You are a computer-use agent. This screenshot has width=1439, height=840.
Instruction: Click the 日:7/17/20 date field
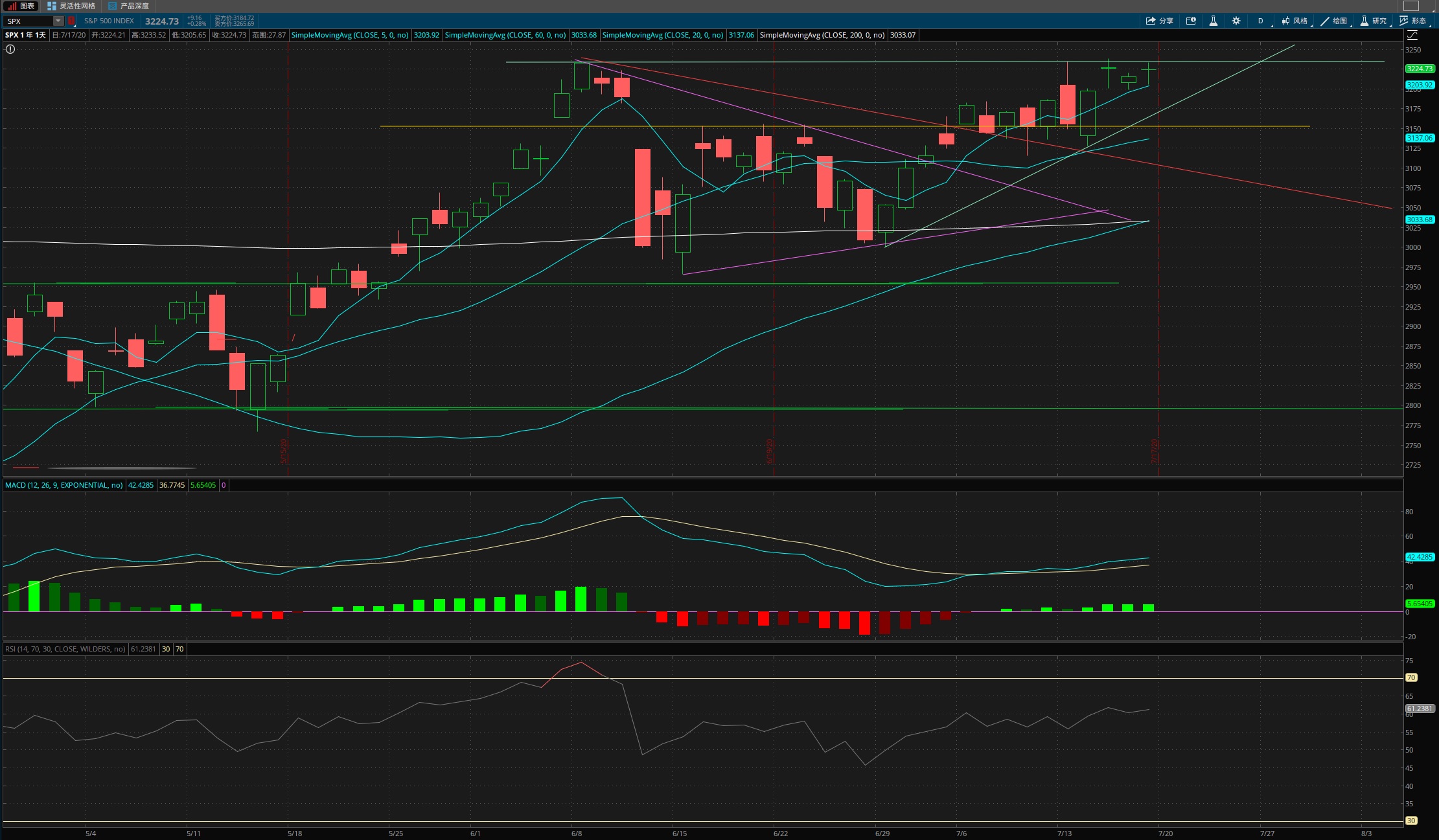tap(69, 35)
